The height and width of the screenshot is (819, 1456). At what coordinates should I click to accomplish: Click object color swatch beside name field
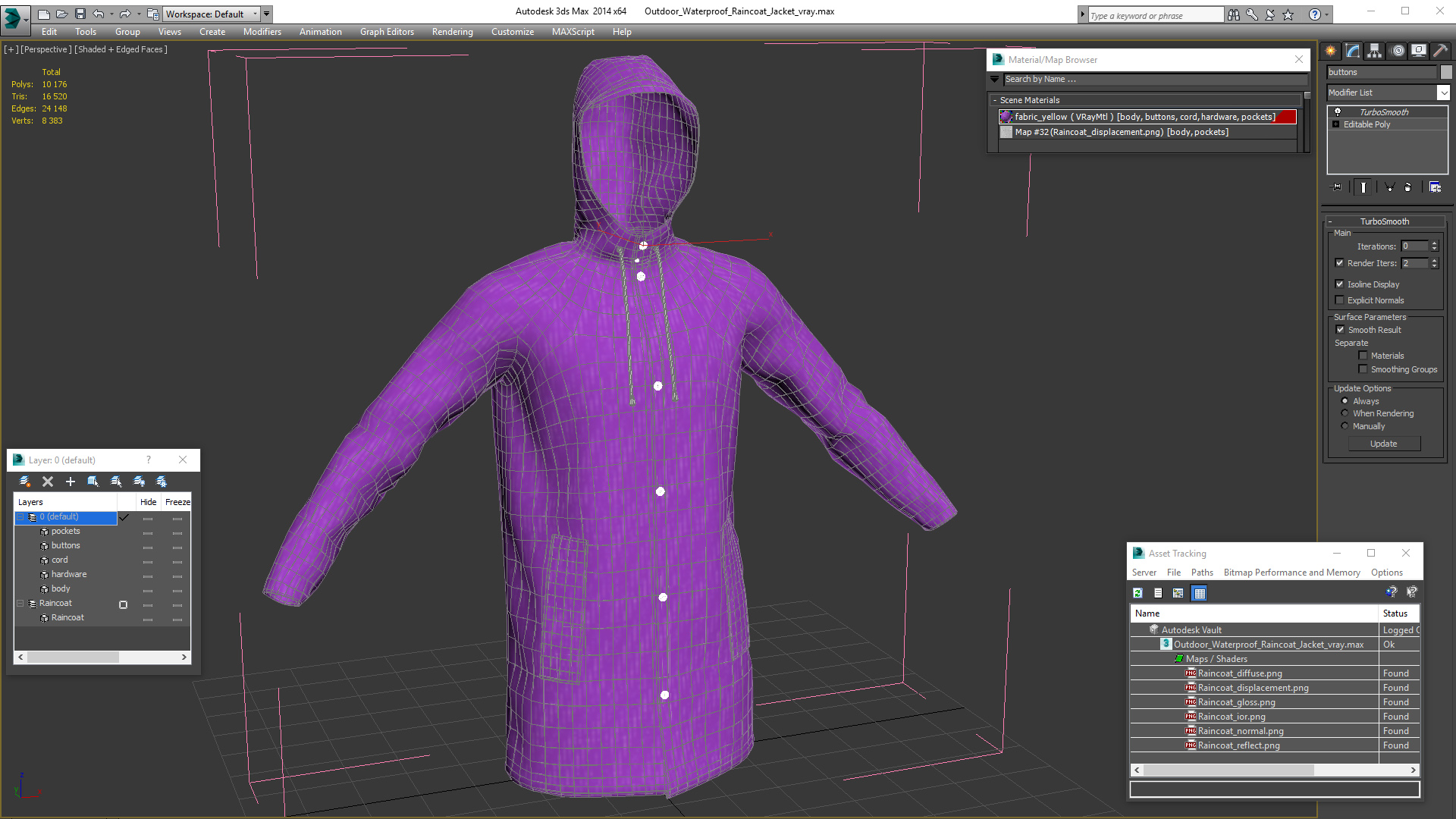1446,72
